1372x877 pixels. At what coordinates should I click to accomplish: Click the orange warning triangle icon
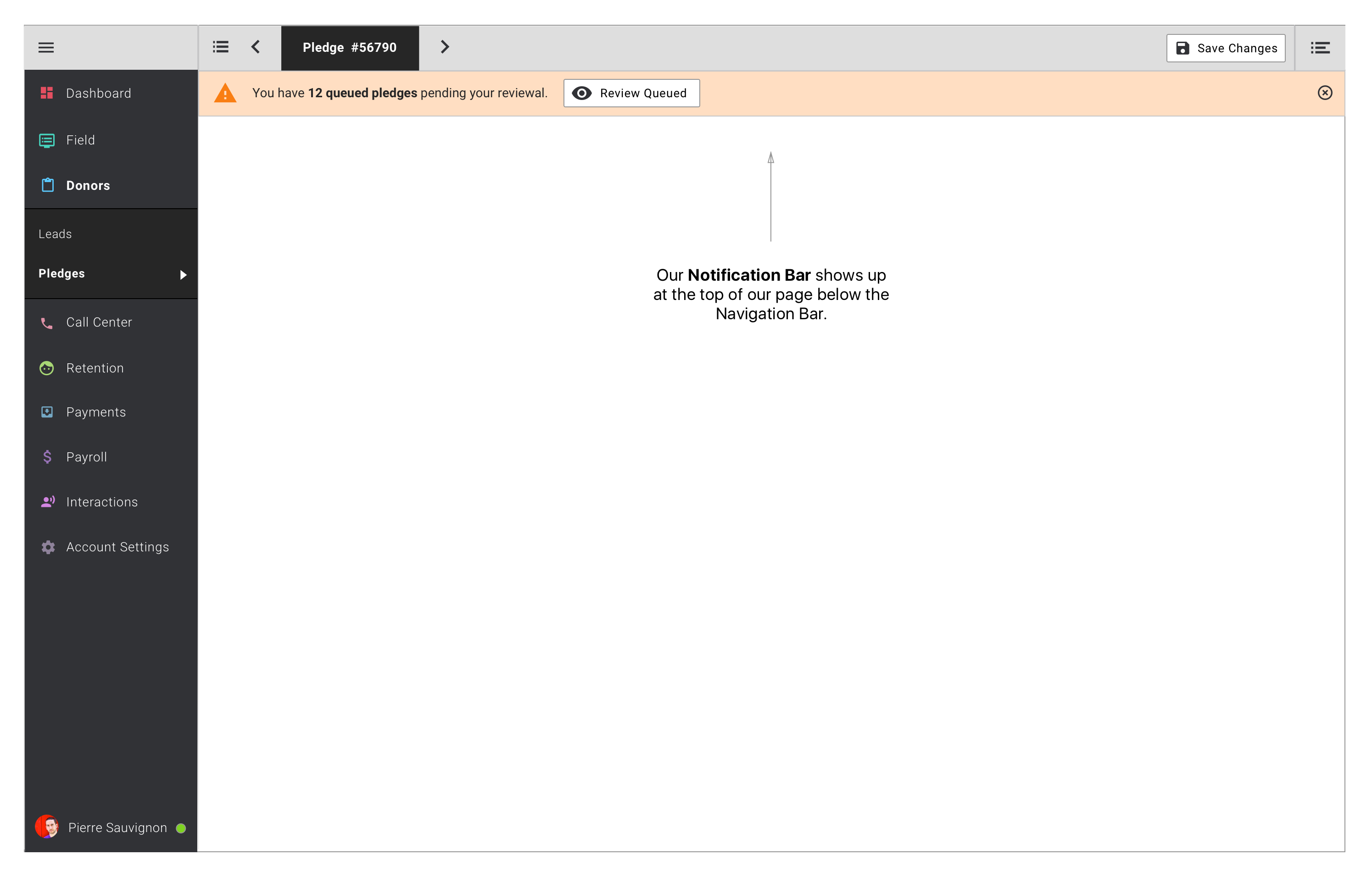click(225, 93)
